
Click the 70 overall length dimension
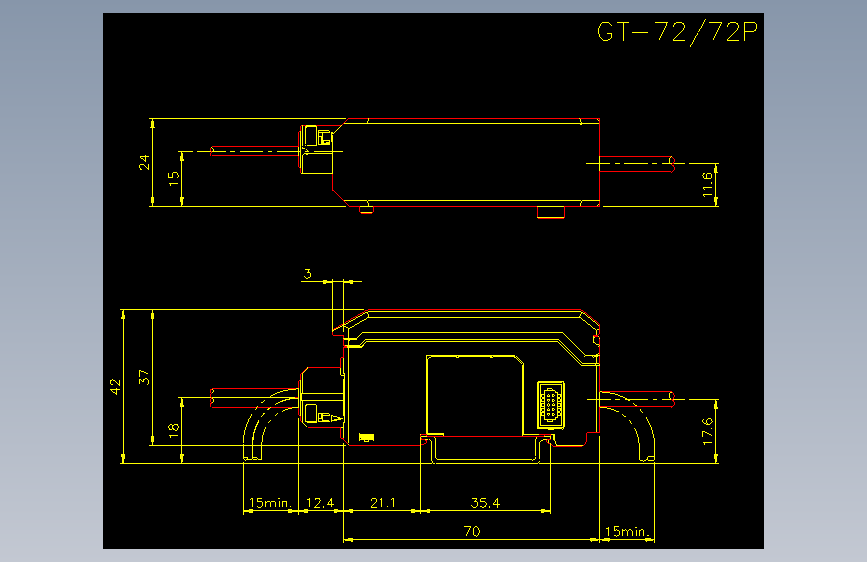pos(472,531)
